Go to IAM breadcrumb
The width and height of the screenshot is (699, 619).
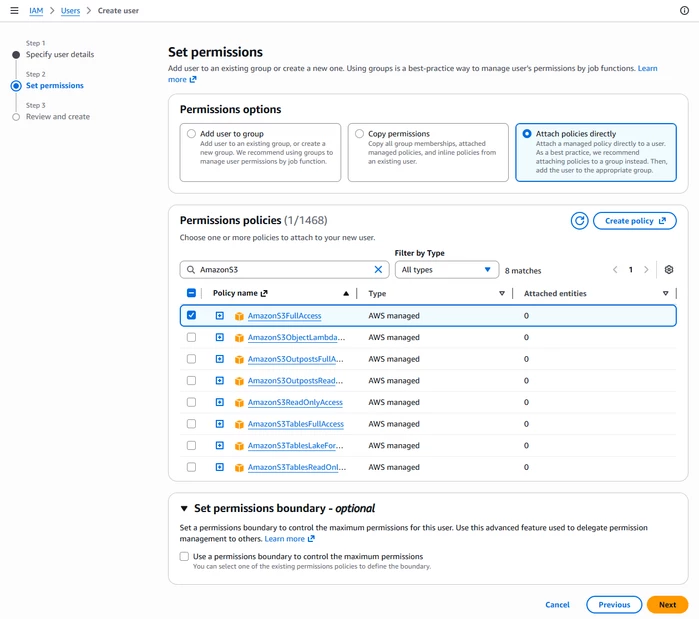[x=36, y=11]
